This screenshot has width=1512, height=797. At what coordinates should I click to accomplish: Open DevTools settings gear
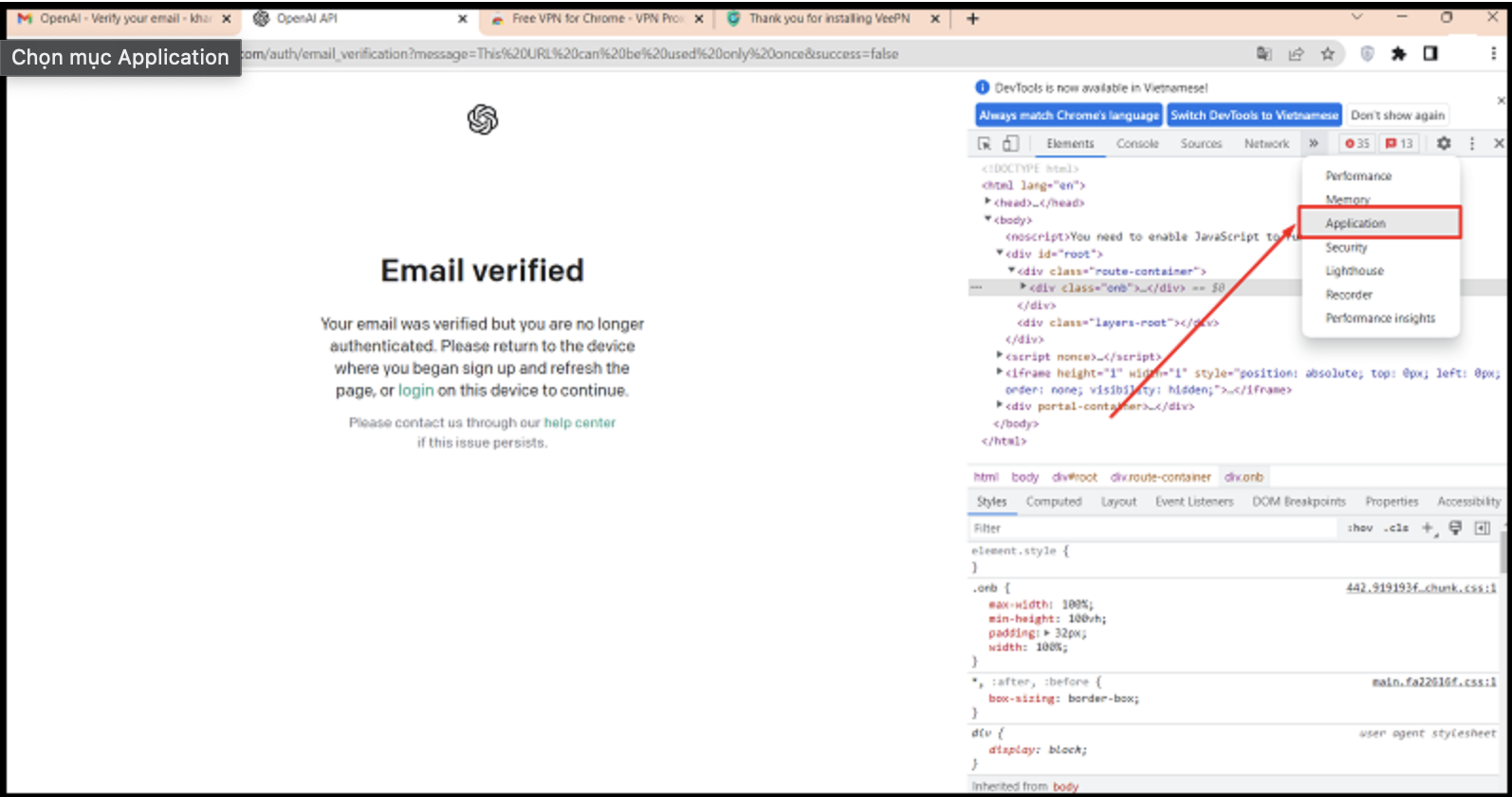click(x=1443, y=143)
